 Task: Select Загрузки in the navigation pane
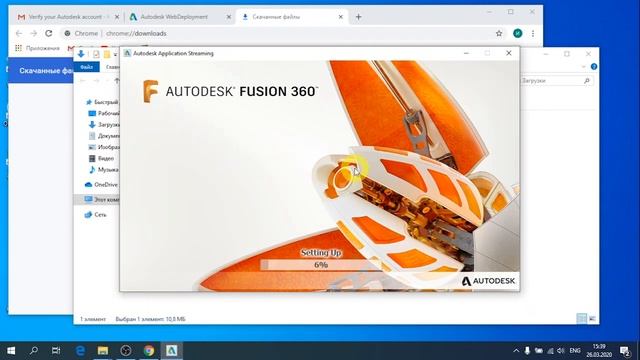click(x=104, y=124)
